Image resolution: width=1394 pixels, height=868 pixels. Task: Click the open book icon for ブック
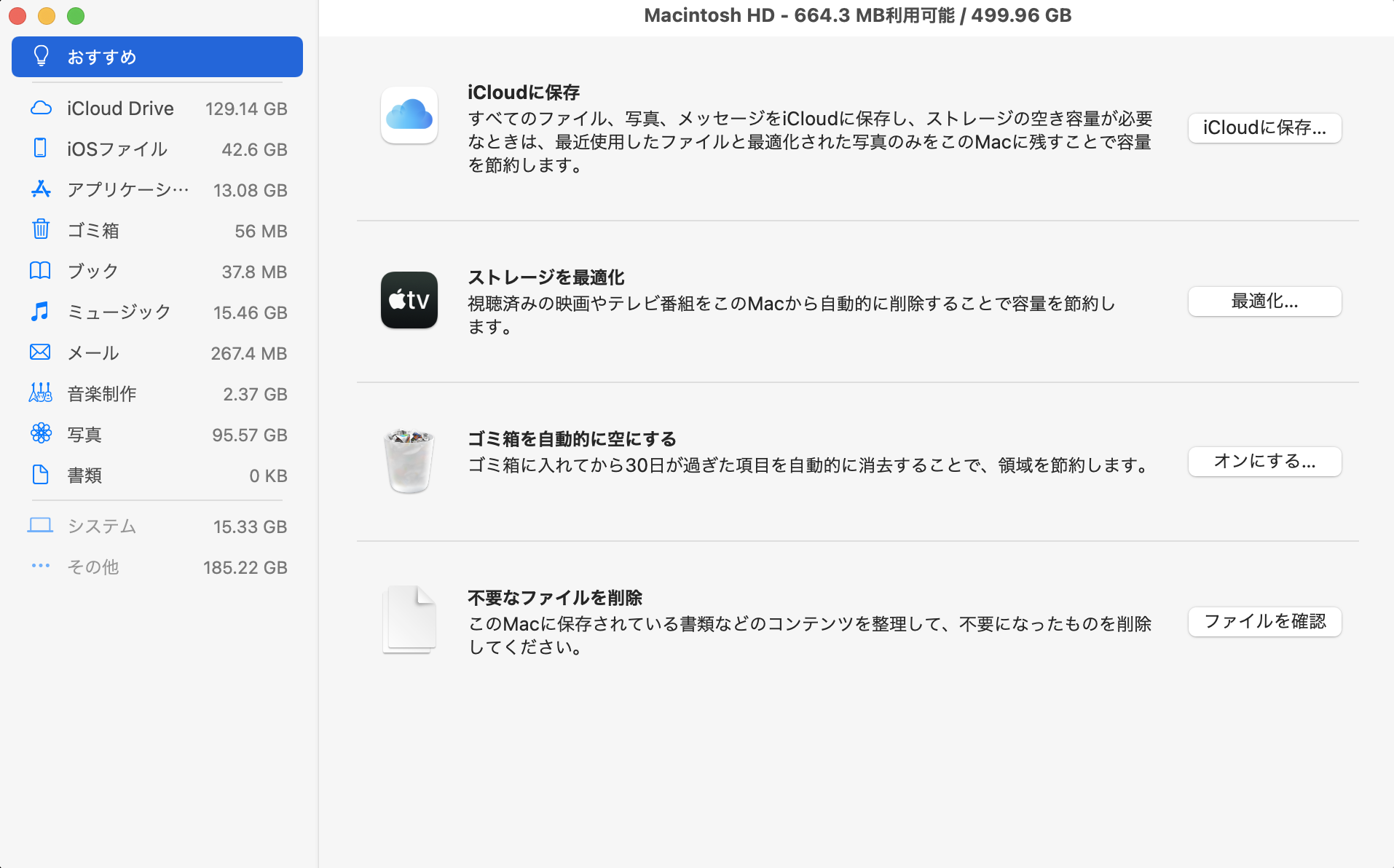pos(41,271)
